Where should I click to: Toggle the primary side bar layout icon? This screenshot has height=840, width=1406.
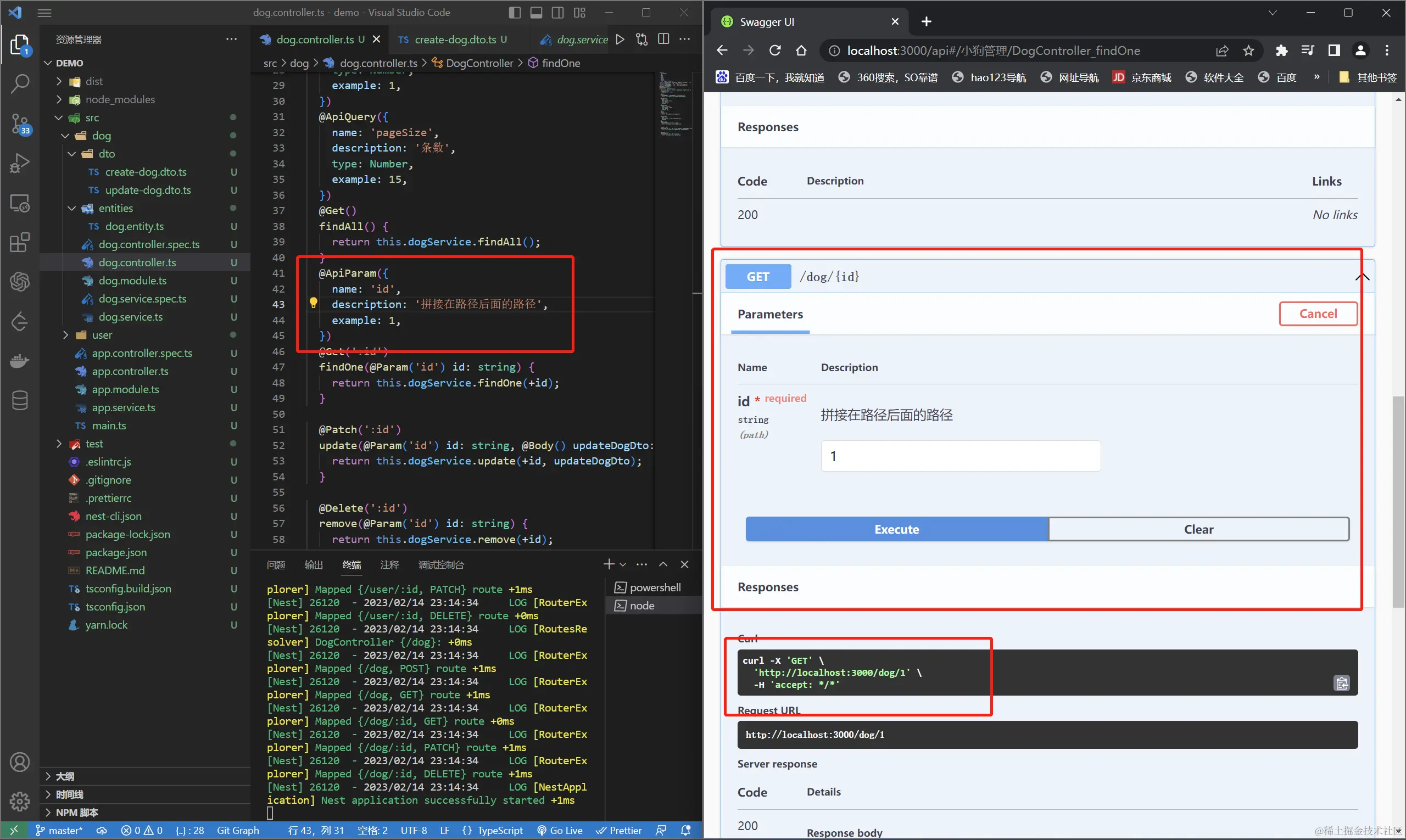coord(514,13)
